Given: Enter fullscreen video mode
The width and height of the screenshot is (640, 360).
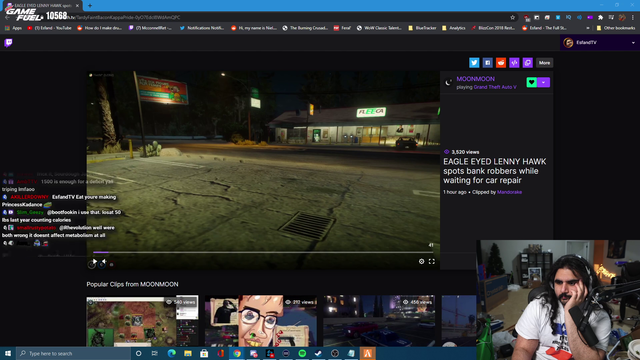Looking at the screenshot, I should coord(432,261).
